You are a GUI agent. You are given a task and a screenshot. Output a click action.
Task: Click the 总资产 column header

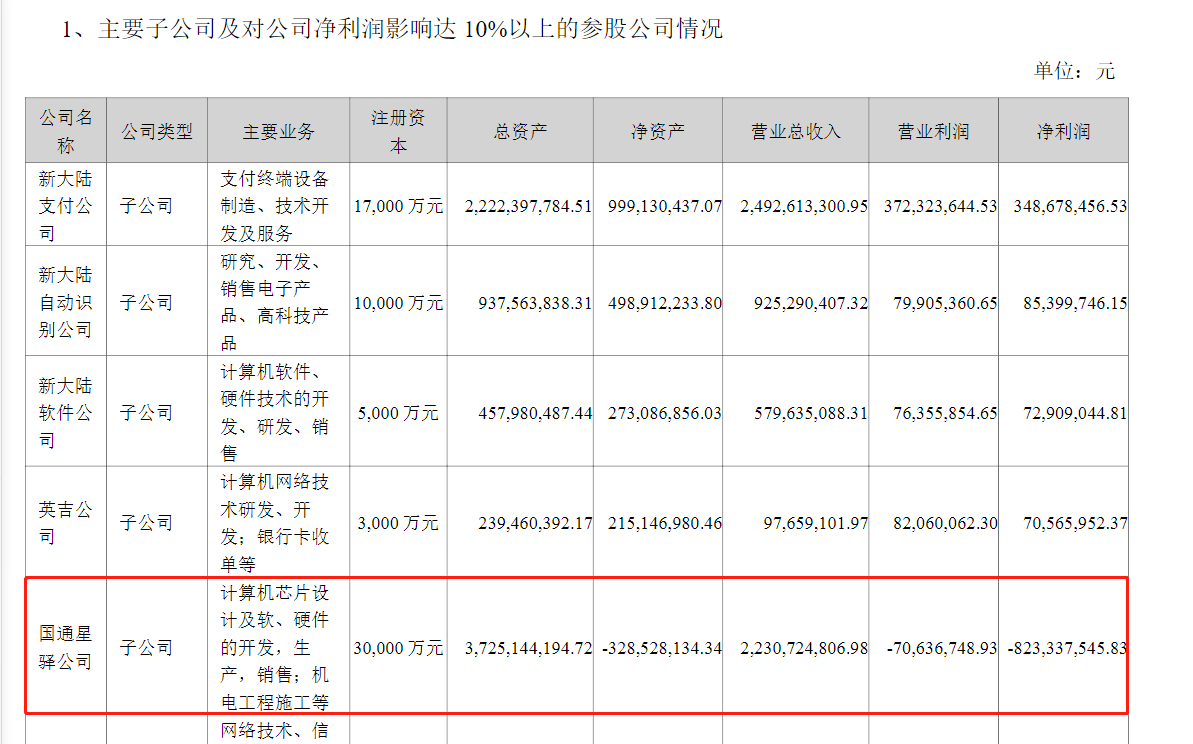click(x=520, y=130)
